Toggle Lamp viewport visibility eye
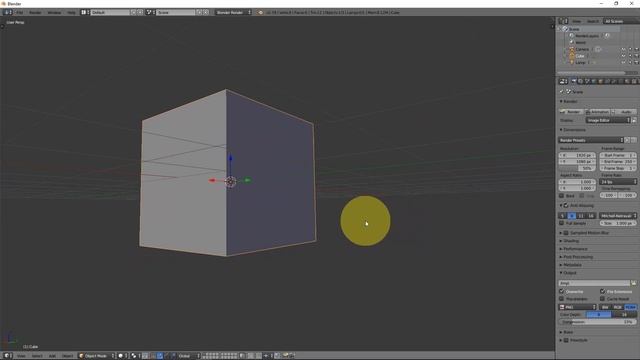Viewport: 640px width, 360px height. click(623, 62)
